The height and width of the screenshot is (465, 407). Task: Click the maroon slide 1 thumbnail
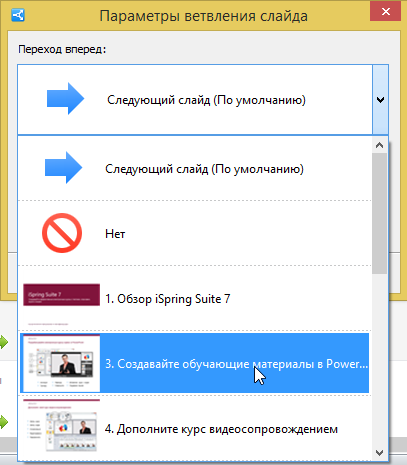61,295
